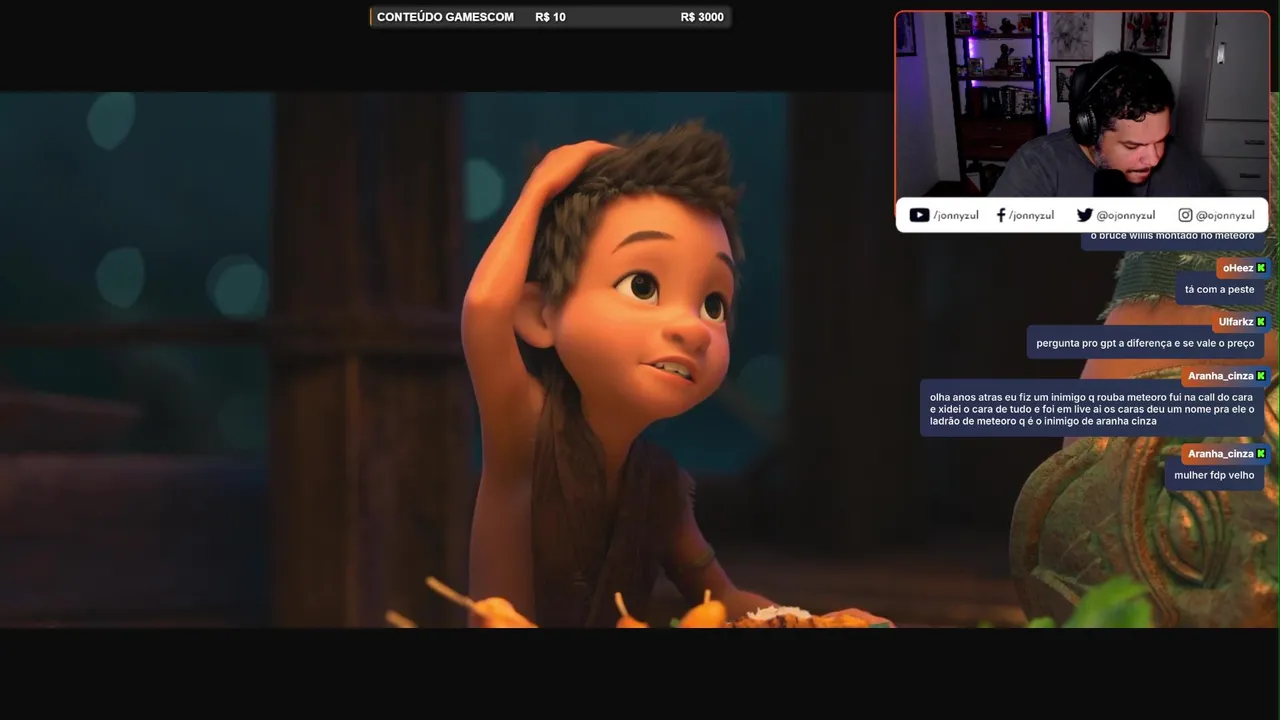This screenshot has width=1280, height=720.
Task: Click the streamer webcam feed
Action: coord(1081,105)
